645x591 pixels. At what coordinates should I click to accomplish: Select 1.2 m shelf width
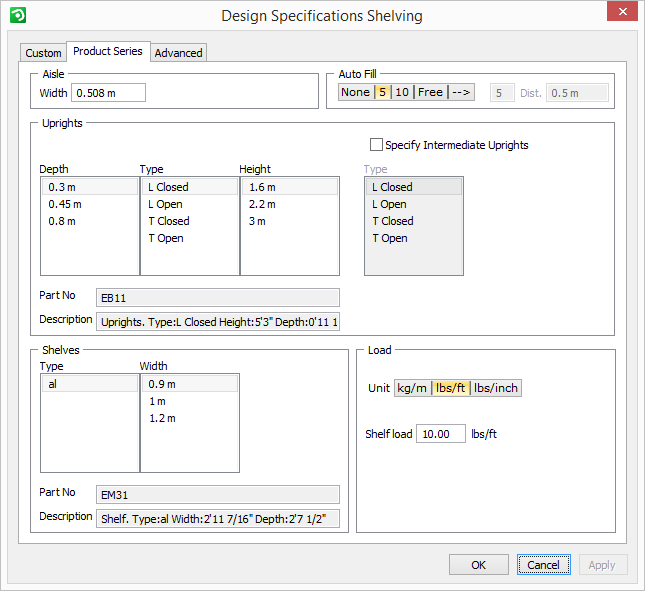coord(161,418)
